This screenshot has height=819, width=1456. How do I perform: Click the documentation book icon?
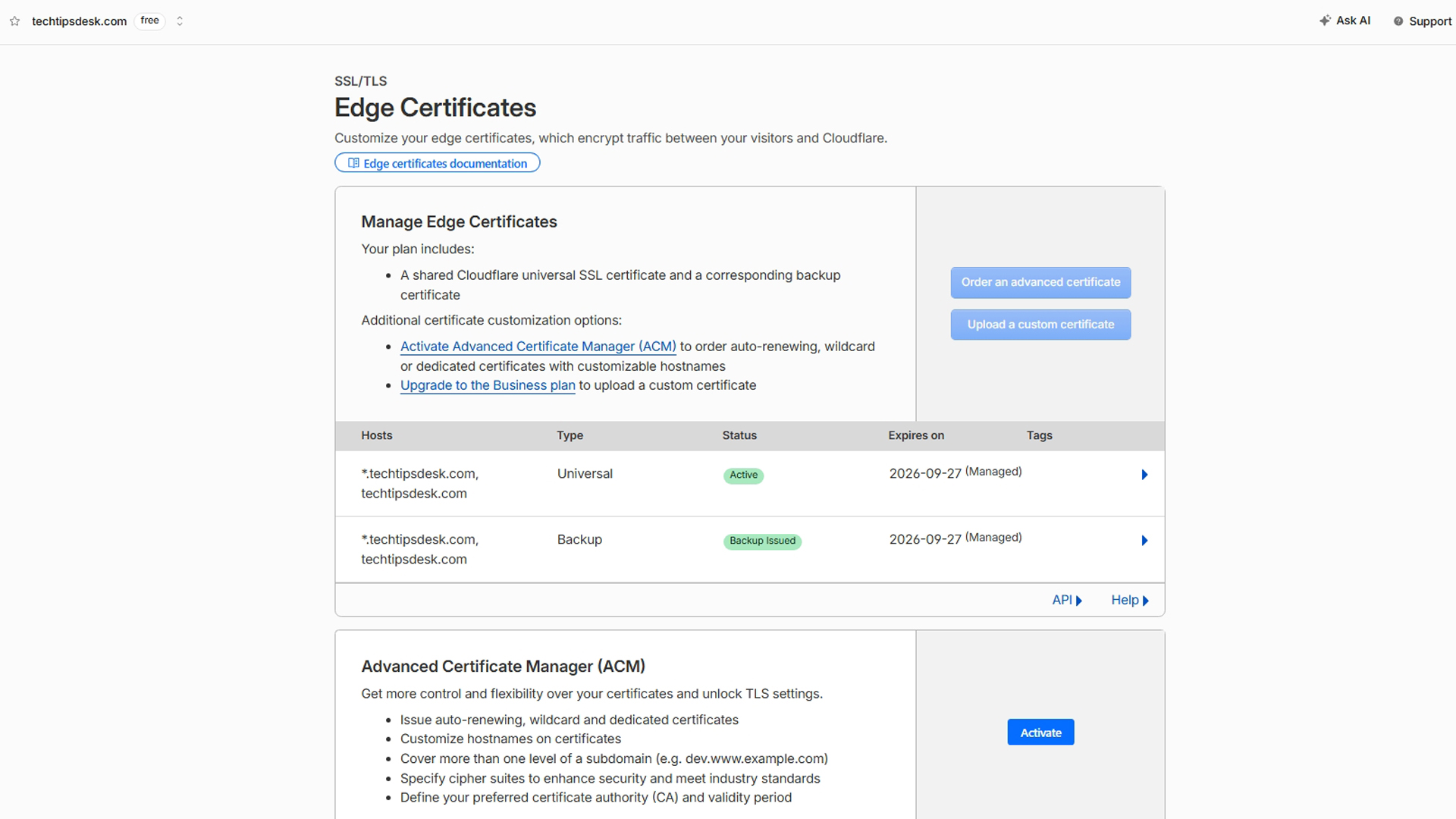pos(353,163)
